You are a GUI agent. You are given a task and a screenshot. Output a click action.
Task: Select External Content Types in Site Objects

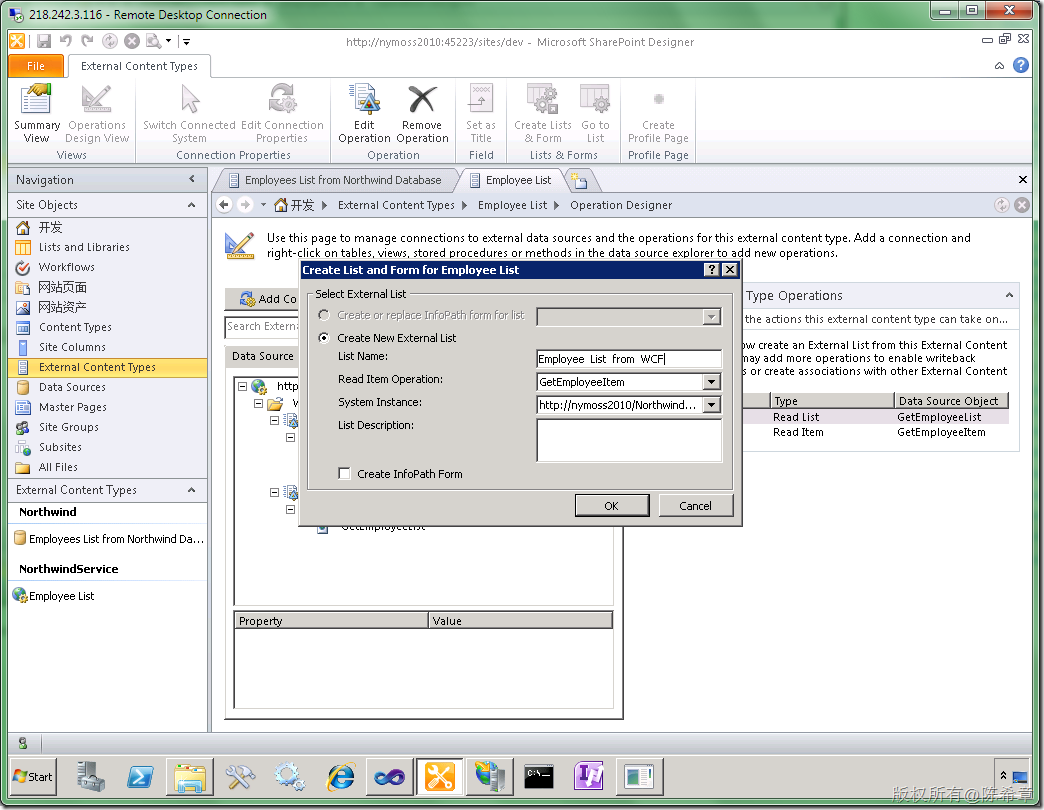108,367
